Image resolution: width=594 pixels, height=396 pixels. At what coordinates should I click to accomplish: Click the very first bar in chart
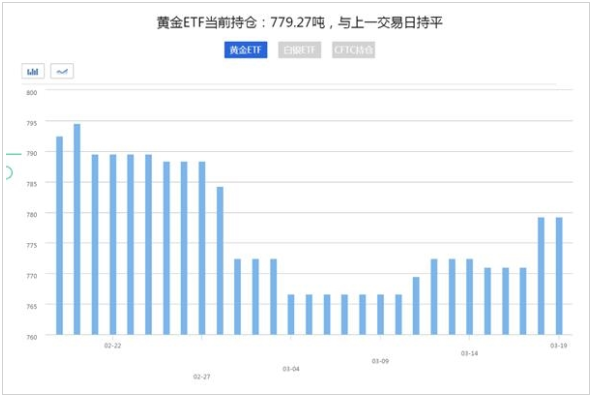pos(59,235)
